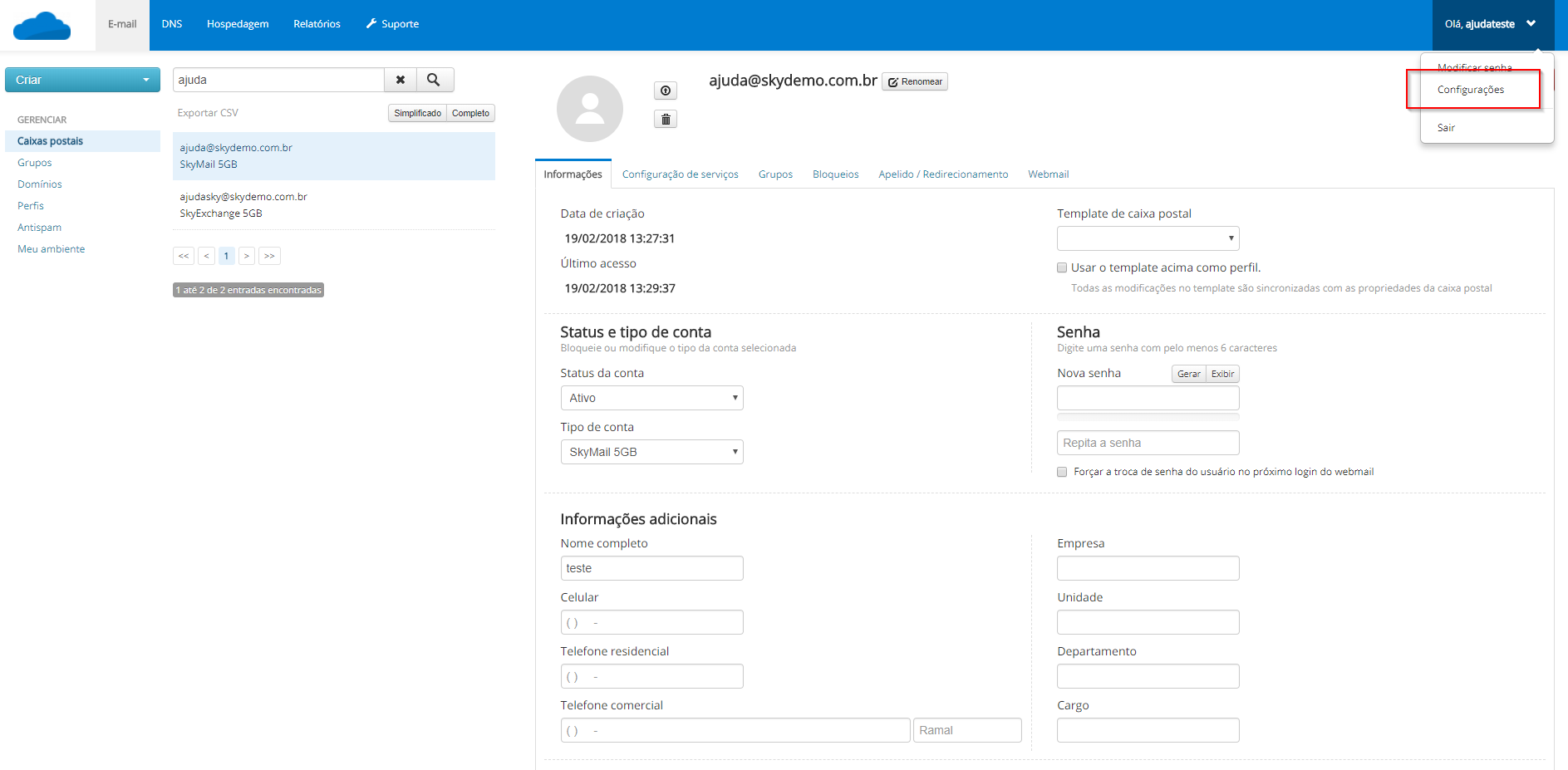Go to last page with >> button
The image size is (1568, 770).
[269, 256]
